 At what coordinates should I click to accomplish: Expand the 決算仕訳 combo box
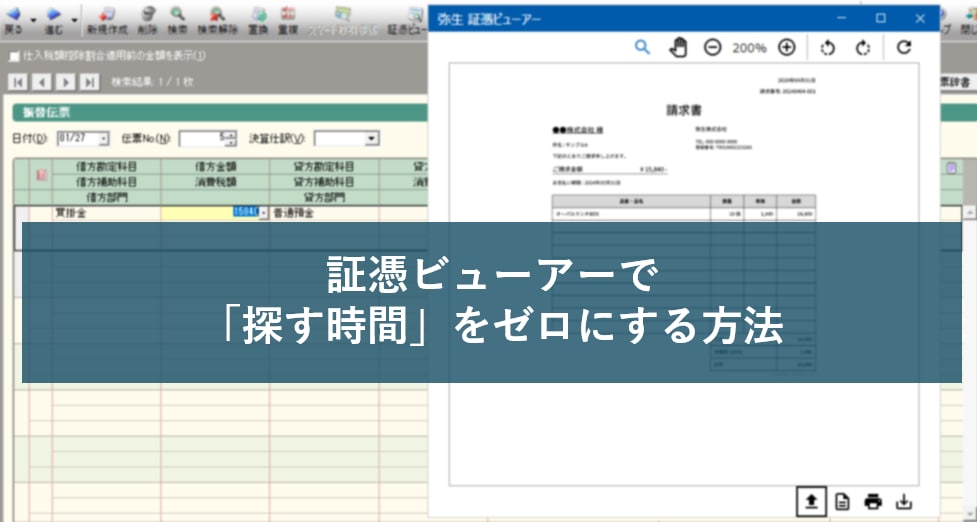coord(372,138)
